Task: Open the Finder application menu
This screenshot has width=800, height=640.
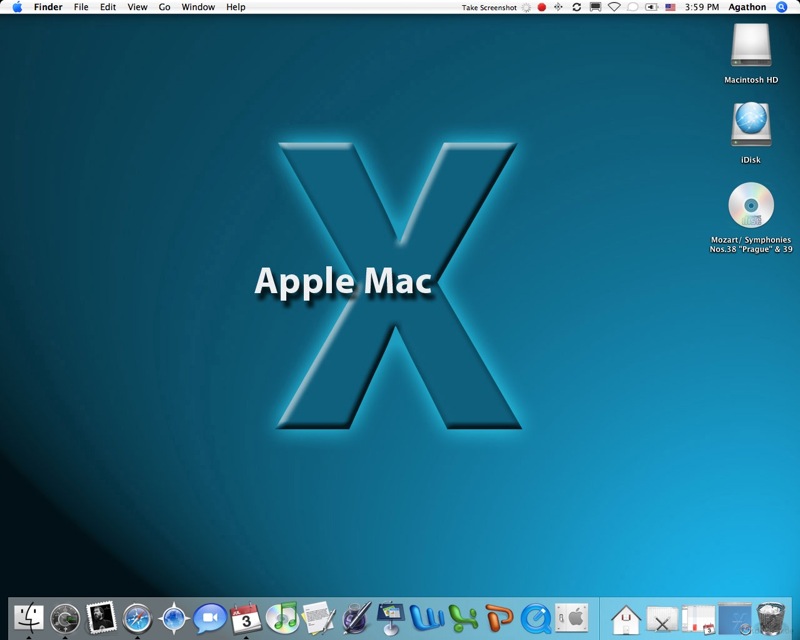Action: click(x=48, y=7)
